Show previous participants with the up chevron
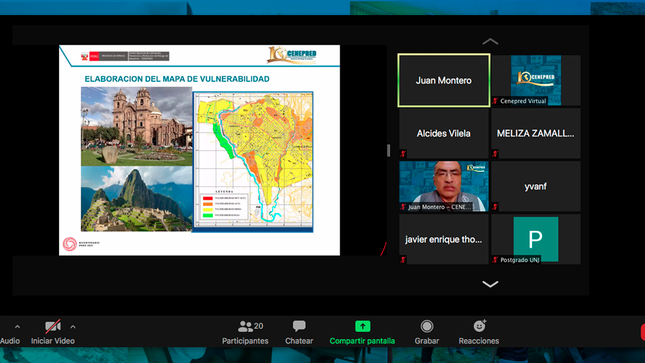This screenshot has width=645, height=363. click(x=490, y=42)
